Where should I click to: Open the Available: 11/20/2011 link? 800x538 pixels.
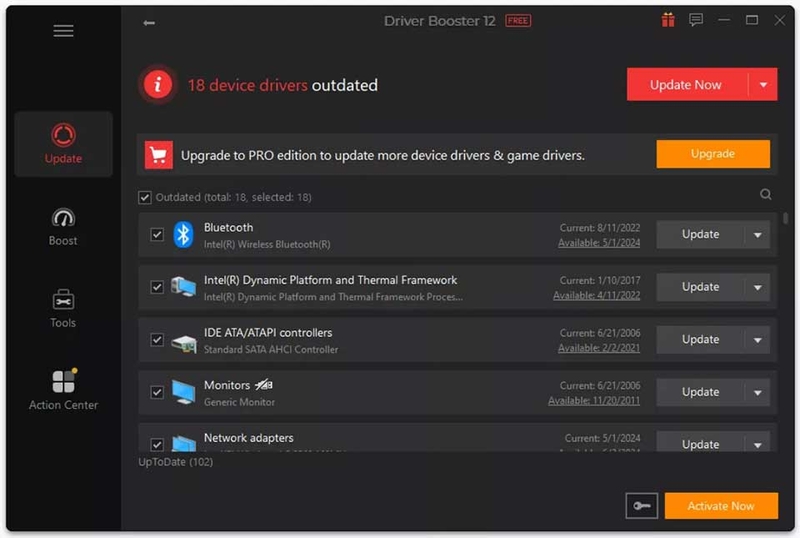point(594,401)
